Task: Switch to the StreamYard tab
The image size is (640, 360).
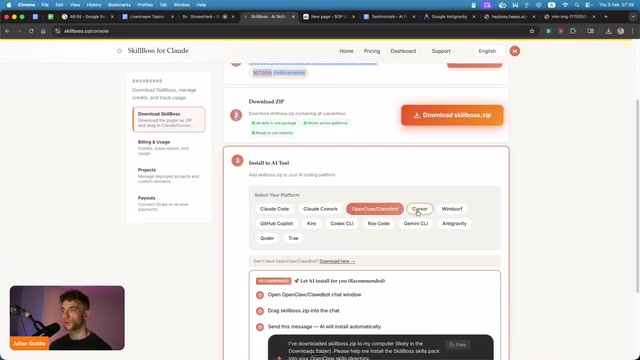Action: point(207,17)
